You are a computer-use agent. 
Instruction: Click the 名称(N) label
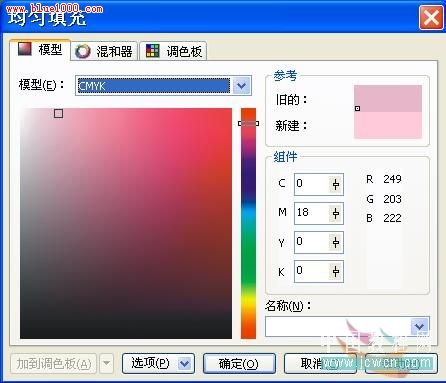coord(288,305)
